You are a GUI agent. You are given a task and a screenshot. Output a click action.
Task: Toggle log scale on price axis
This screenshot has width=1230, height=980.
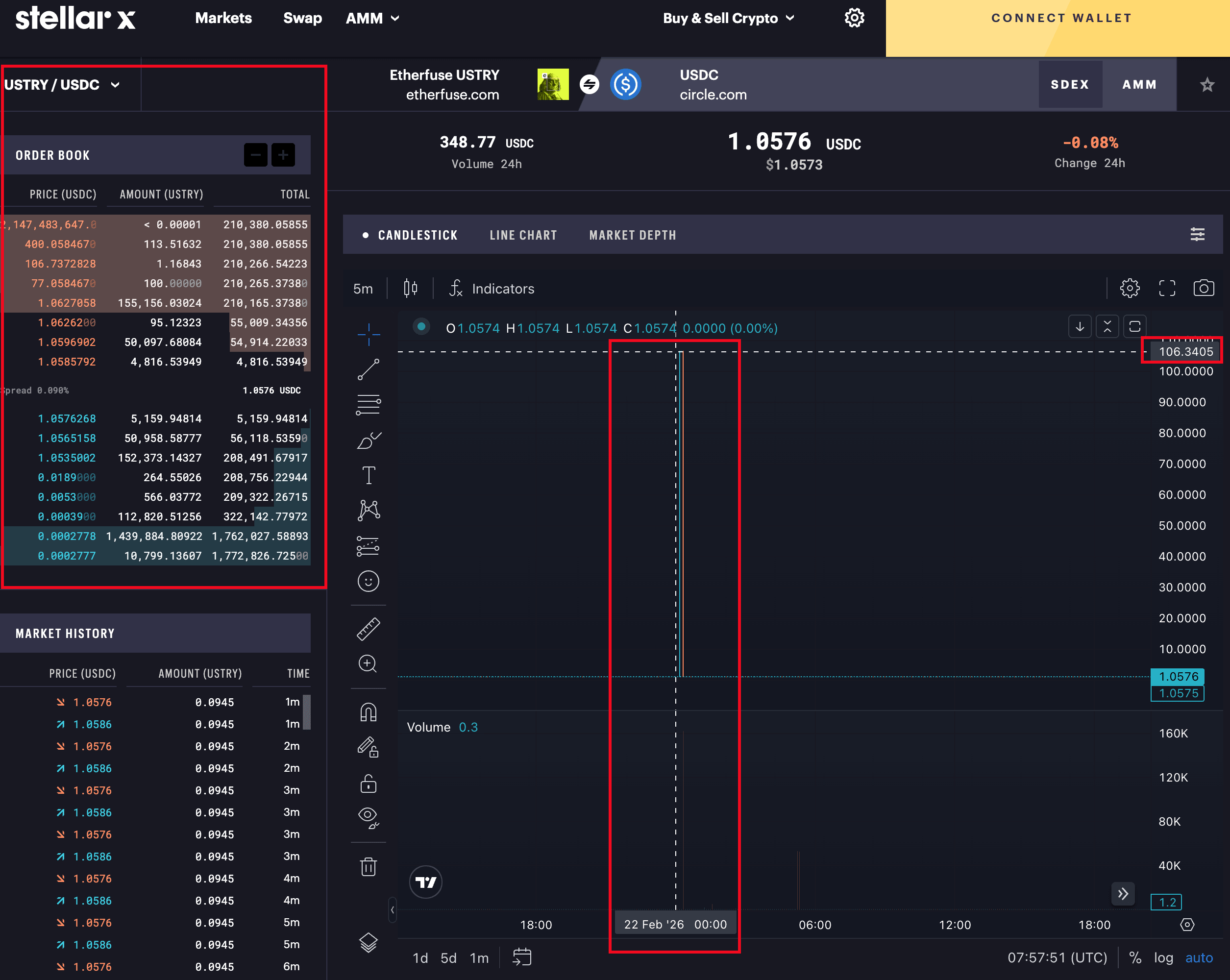[1163, 958]
